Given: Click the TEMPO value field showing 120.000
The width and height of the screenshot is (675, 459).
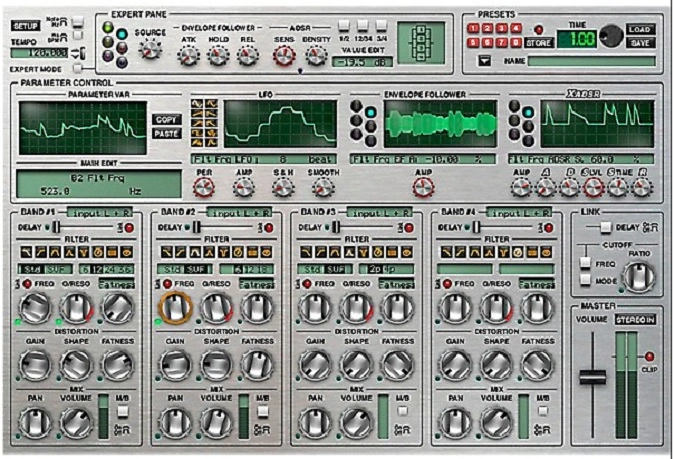Looking at the screenshot, I should click(40, 53).
